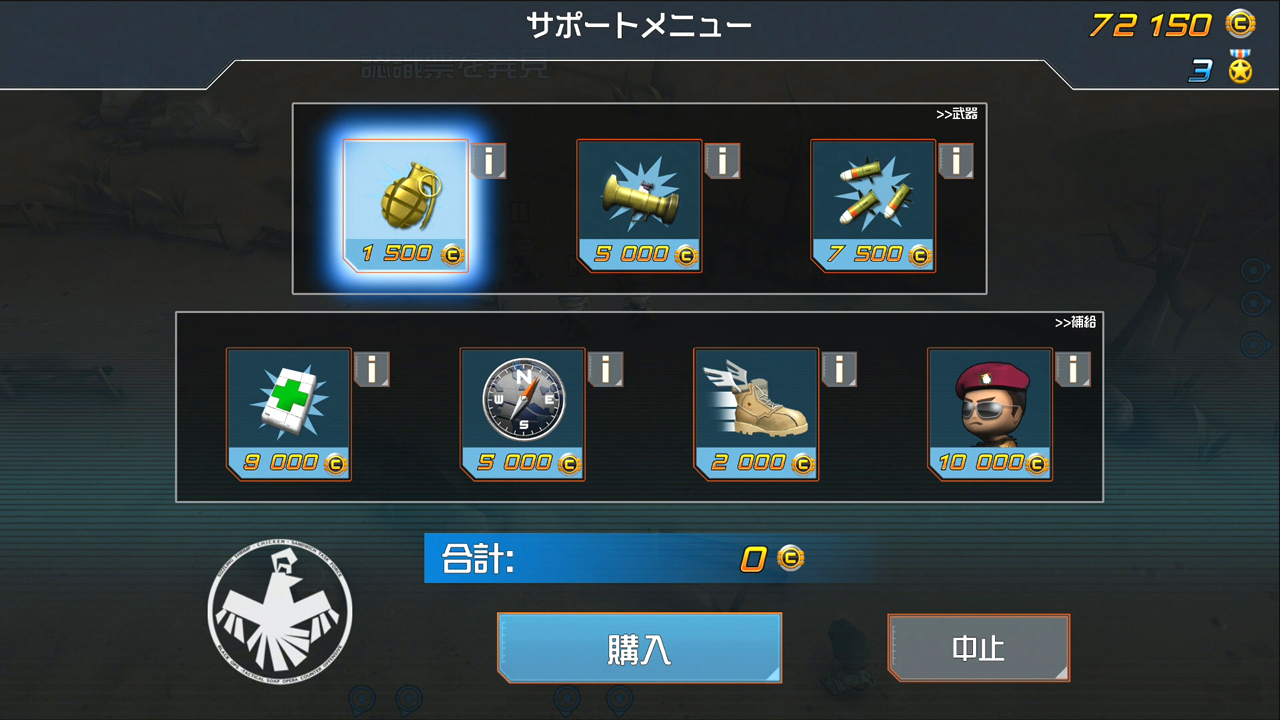1280x720 pixels.
Task: Select the medkit item costing 9 000
Action: (289, 414)
